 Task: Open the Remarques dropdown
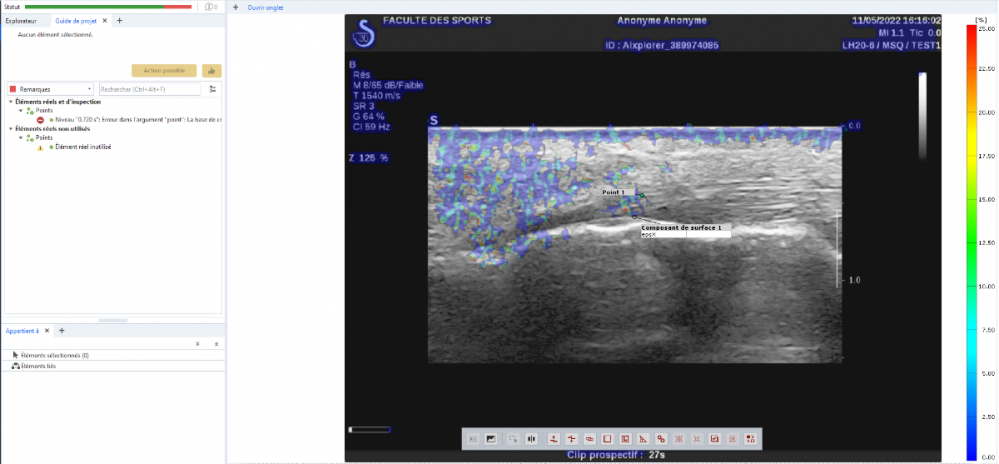(51, 89)
